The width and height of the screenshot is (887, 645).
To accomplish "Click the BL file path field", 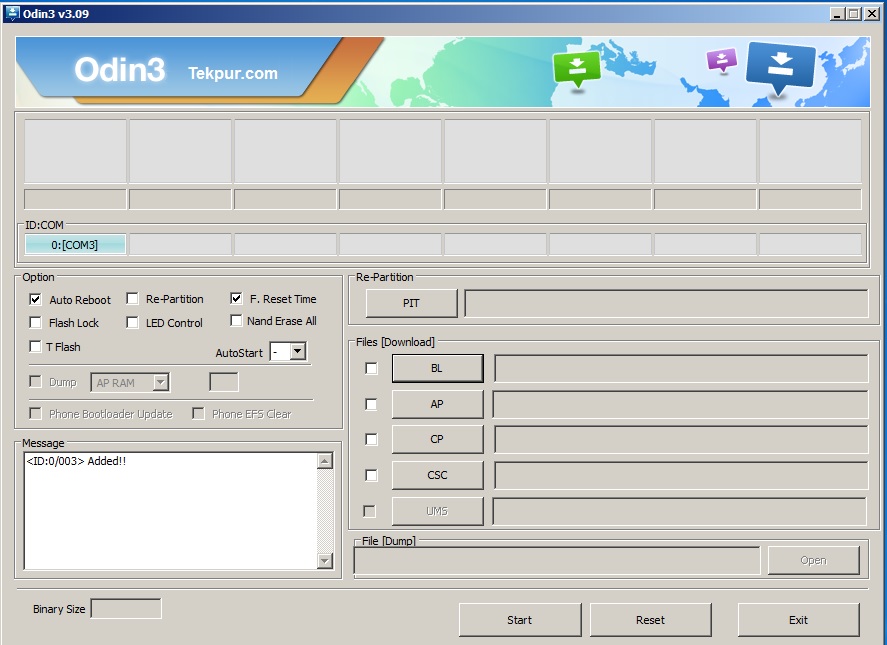I will [x=681, y=368].
